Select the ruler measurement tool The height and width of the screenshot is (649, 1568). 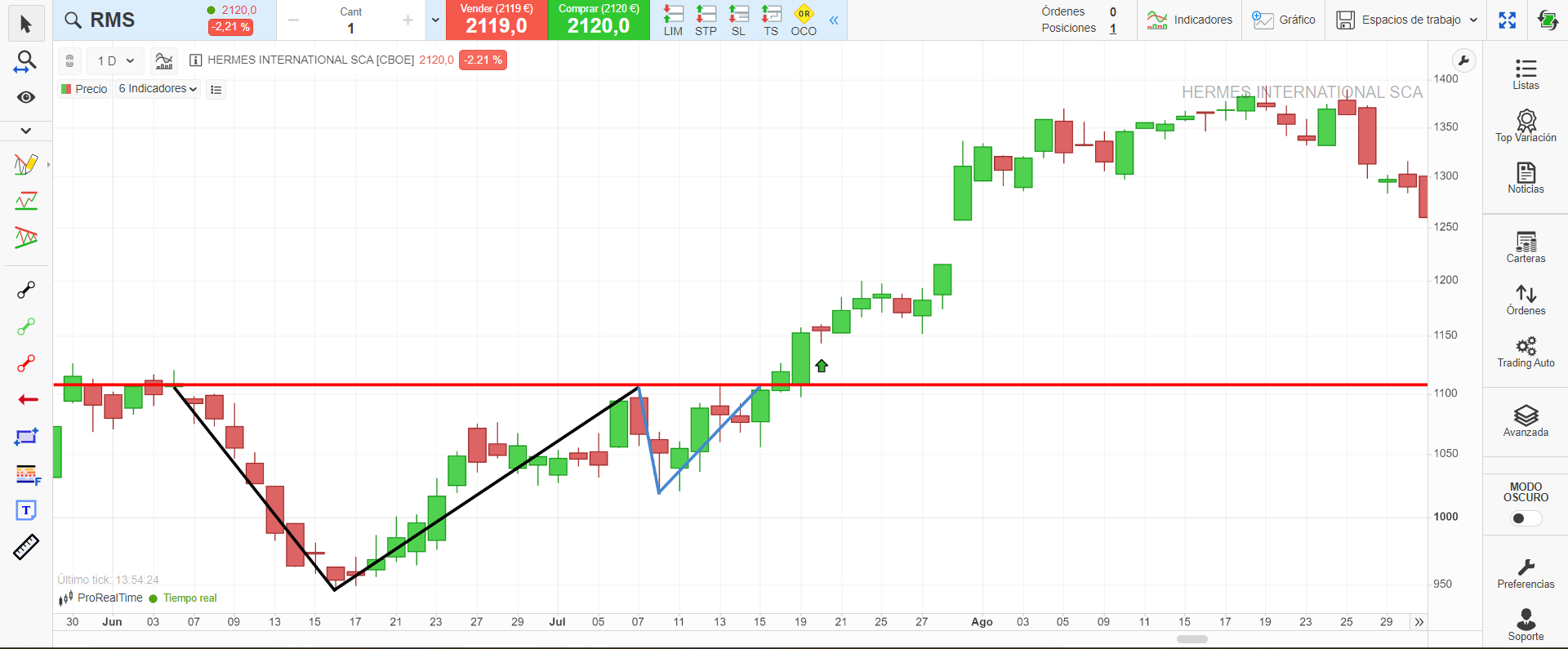26,547
